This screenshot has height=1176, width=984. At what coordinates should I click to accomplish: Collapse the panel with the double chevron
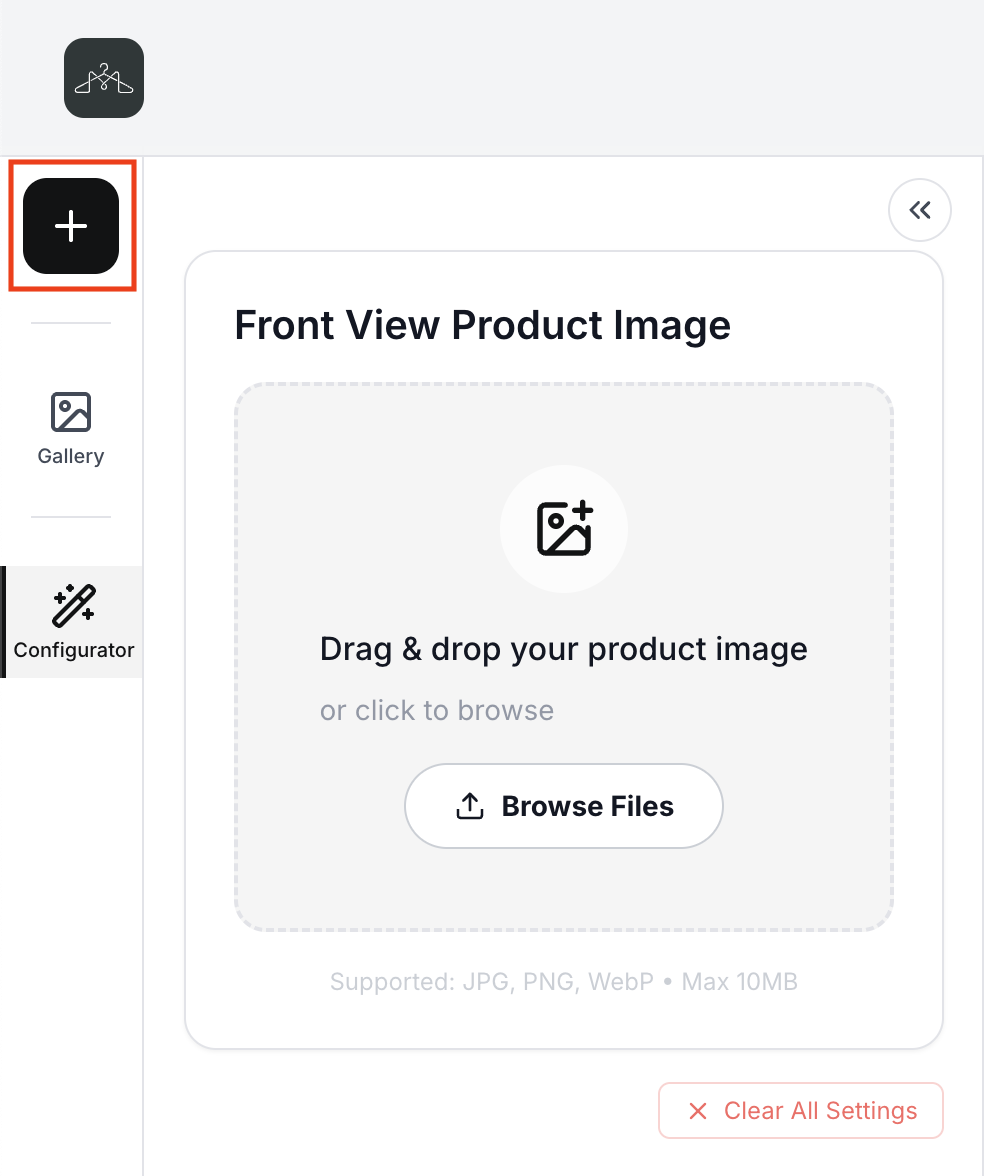[x=920, y=210]
